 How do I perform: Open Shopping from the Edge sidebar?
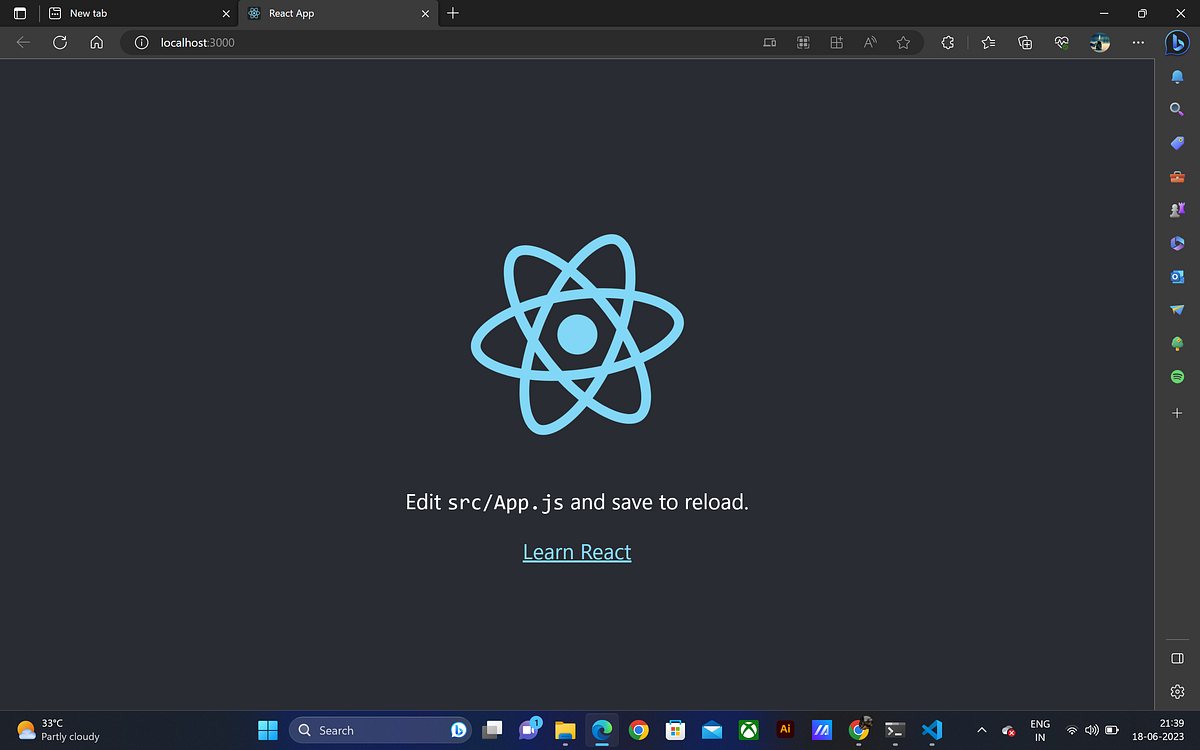click(1176, 143)
